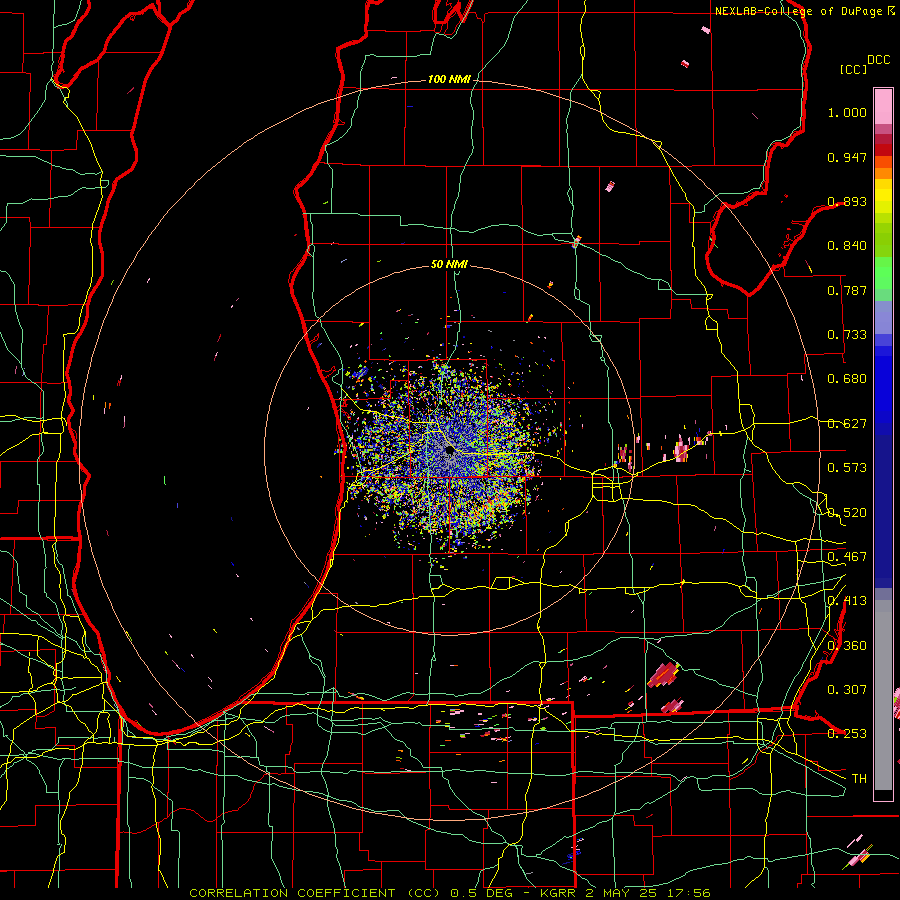This screenshot has height=900, width=900.
Task: Click the 0.253 scale value
Action: click(847, 734)
